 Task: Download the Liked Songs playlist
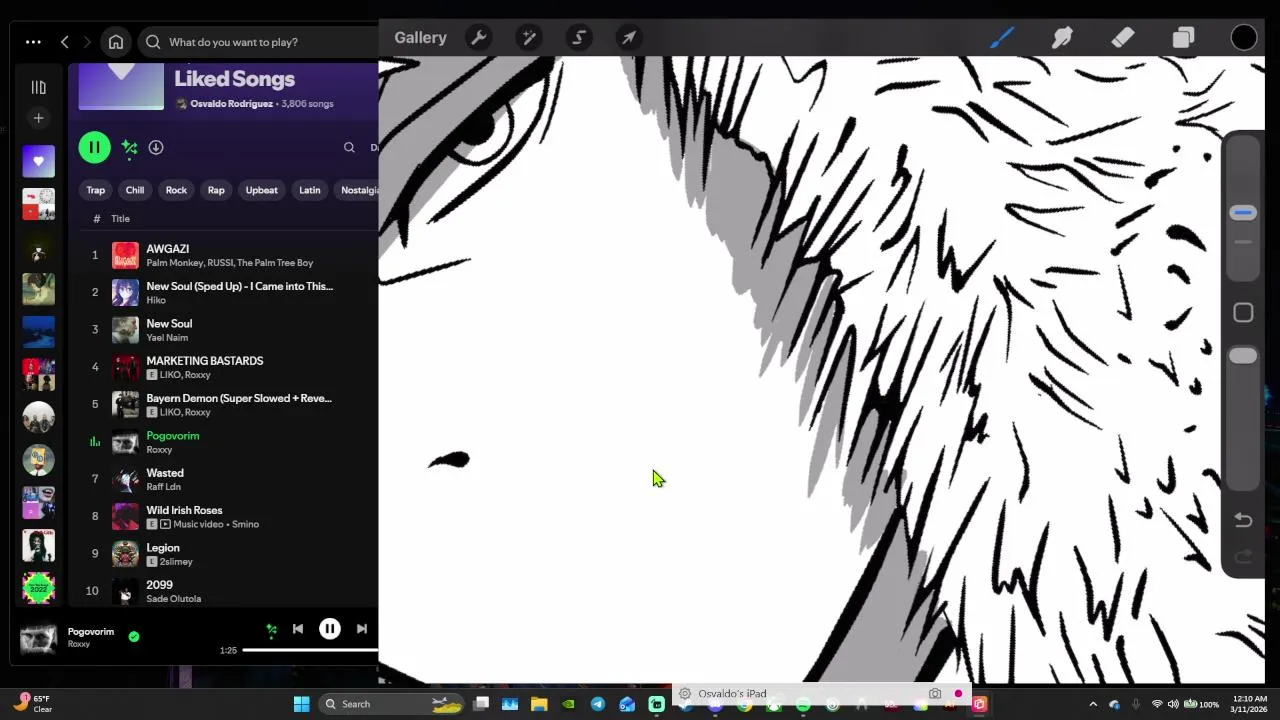click(x=156, y=147)
